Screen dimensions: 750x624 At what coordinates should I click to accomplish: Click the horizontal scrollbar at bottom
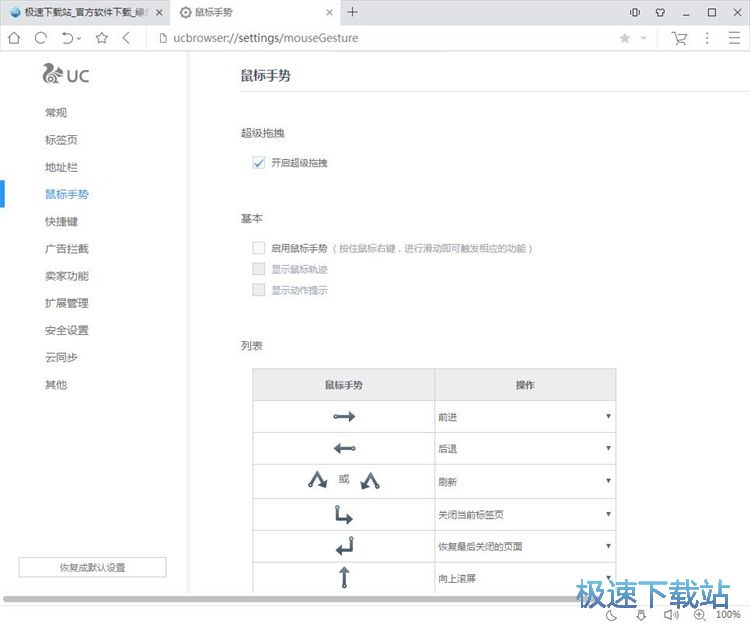297,599
